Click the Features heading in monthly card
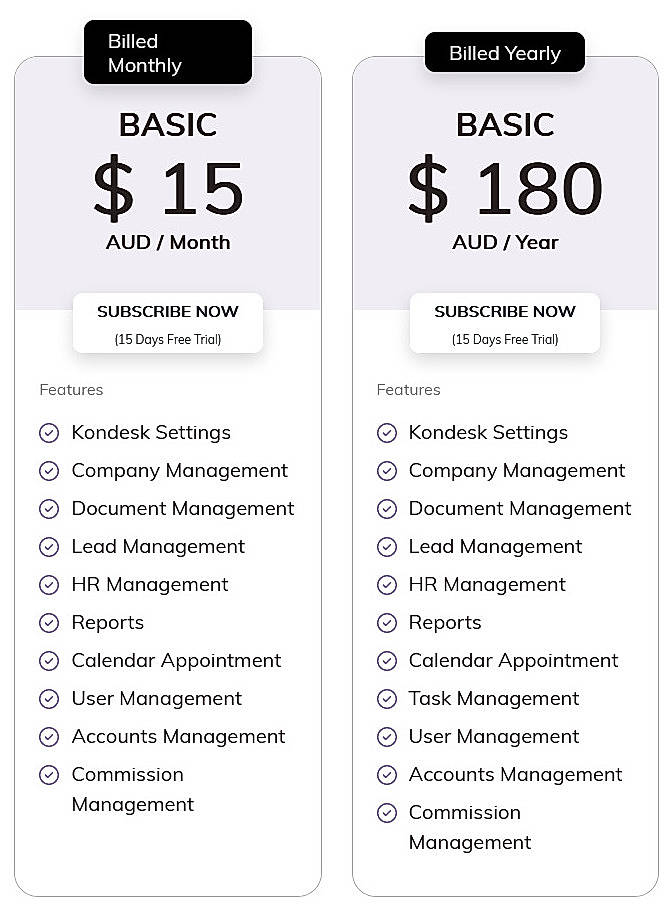Screen dimensions: 670x913 [x=71, y=390]
